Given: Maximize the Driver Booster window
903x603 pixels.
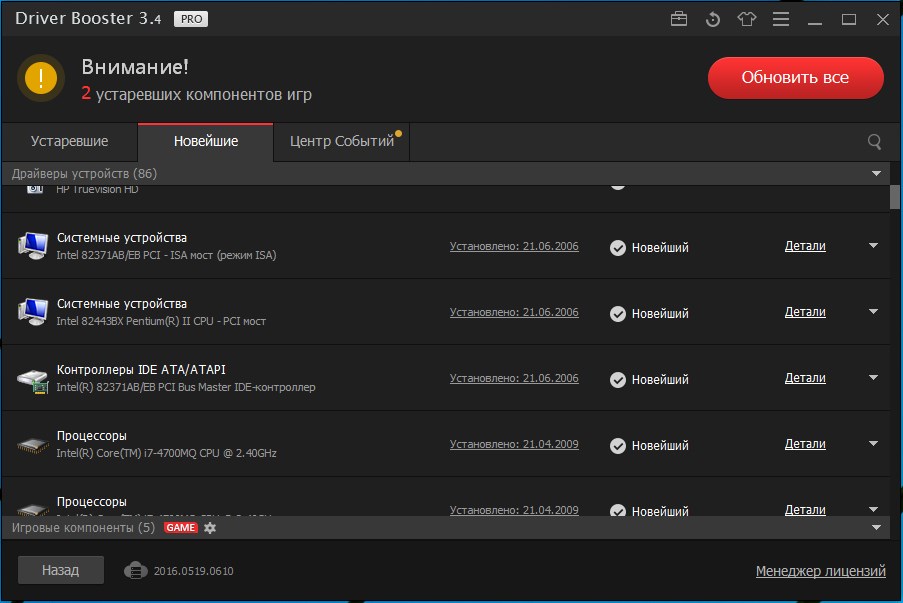Looking at the screenshot, I should click(849, 20).
